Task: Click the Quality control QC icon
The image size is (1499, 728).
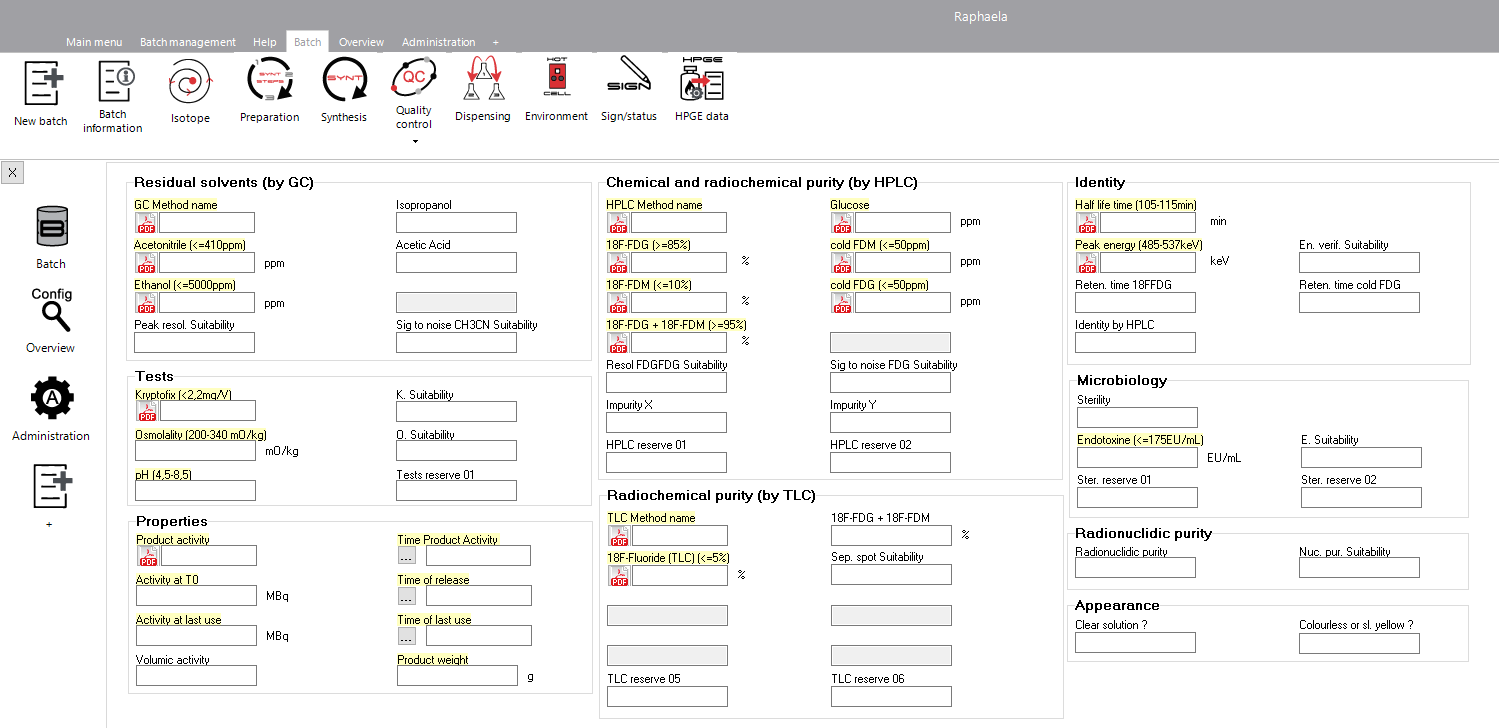Action: click(x=414, y=78)
